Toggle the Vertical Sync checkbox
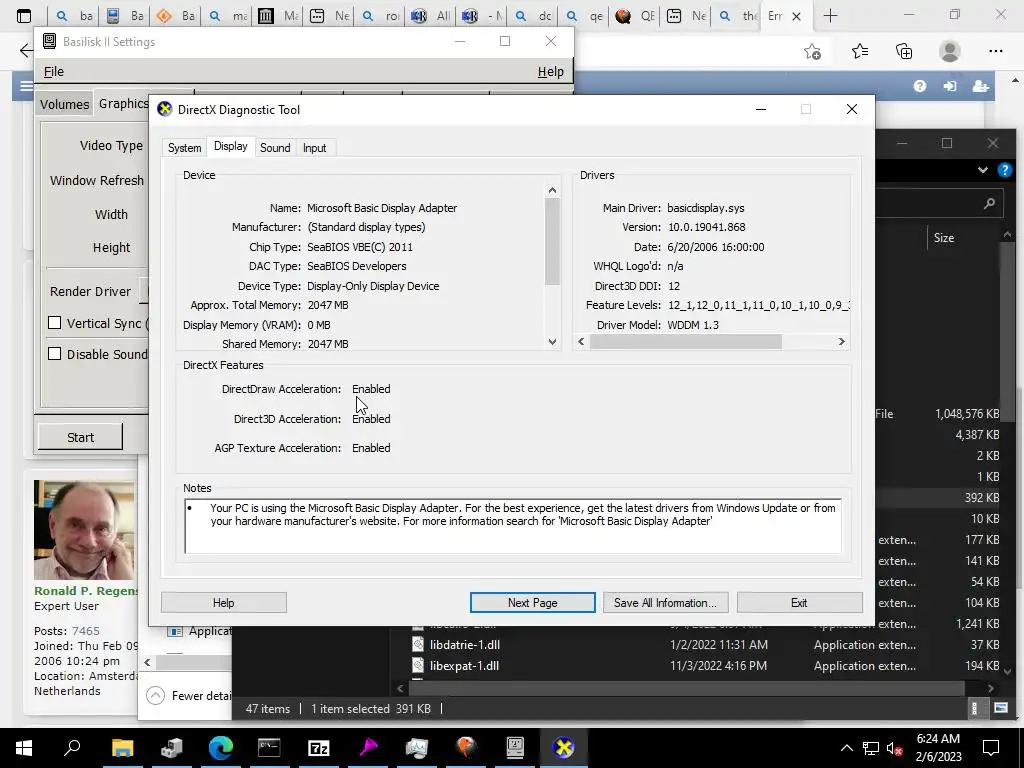The height and width of the screenshot is (768, 1024). pyautogui.click(x=55, y=323)
